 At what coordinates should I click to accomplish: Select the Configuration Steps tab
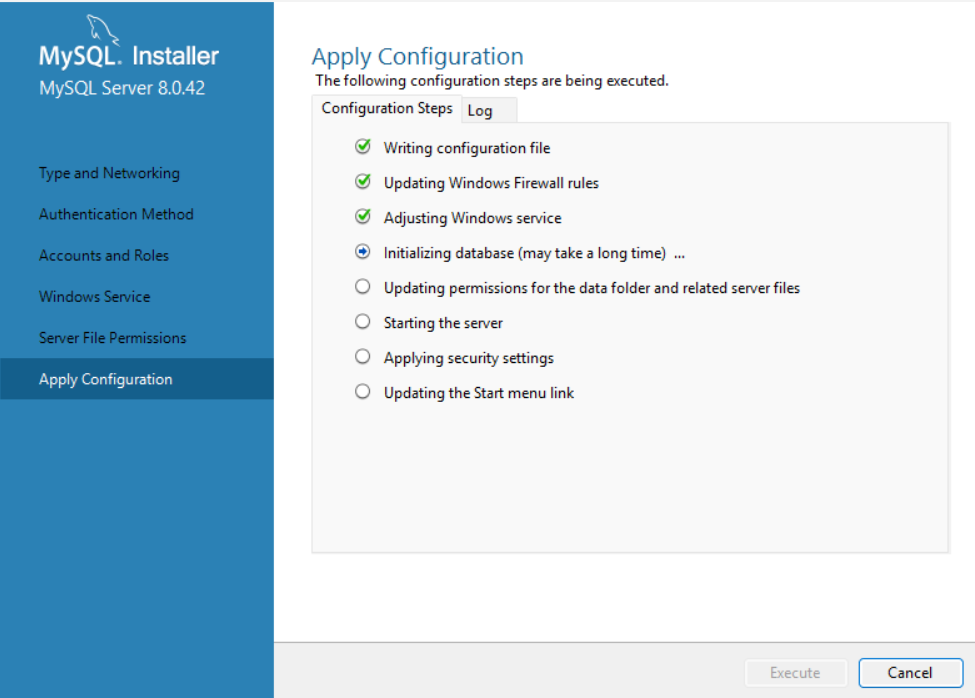[387, 108]
